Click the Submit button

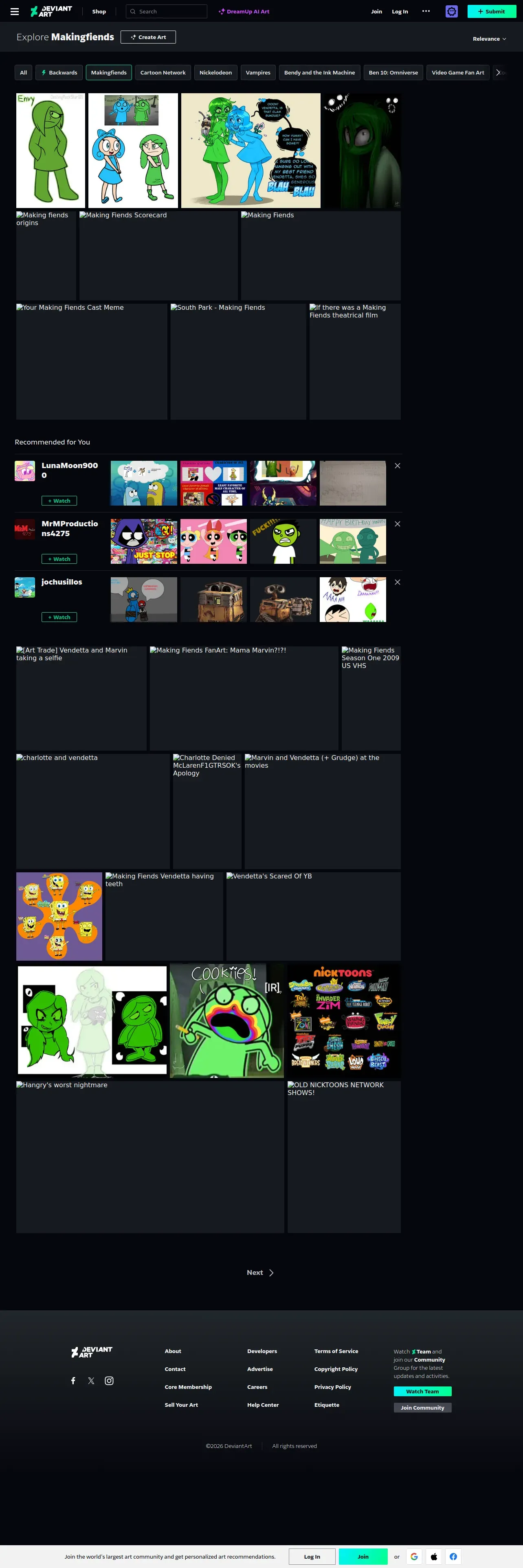491,11
